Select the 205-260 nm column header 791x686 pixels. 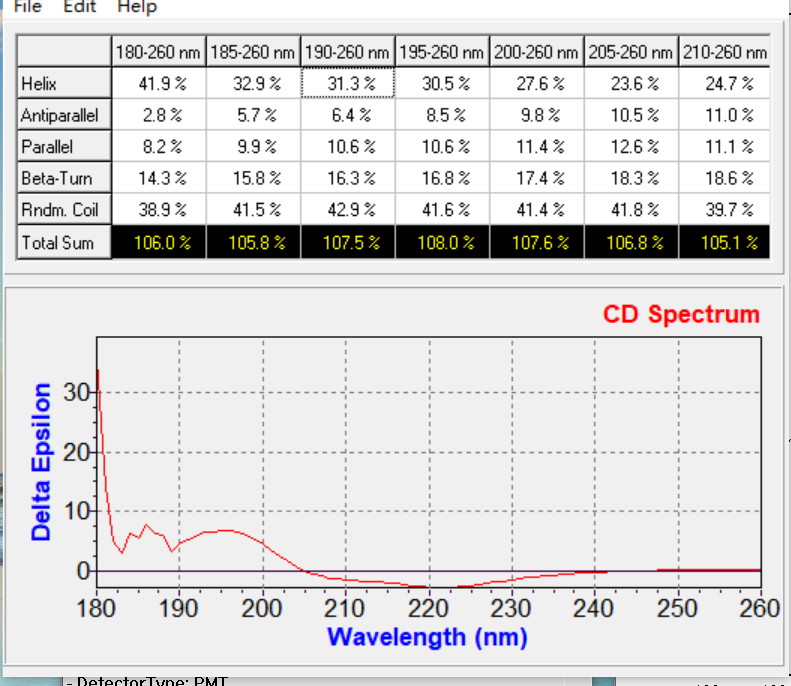pos(631,51)
